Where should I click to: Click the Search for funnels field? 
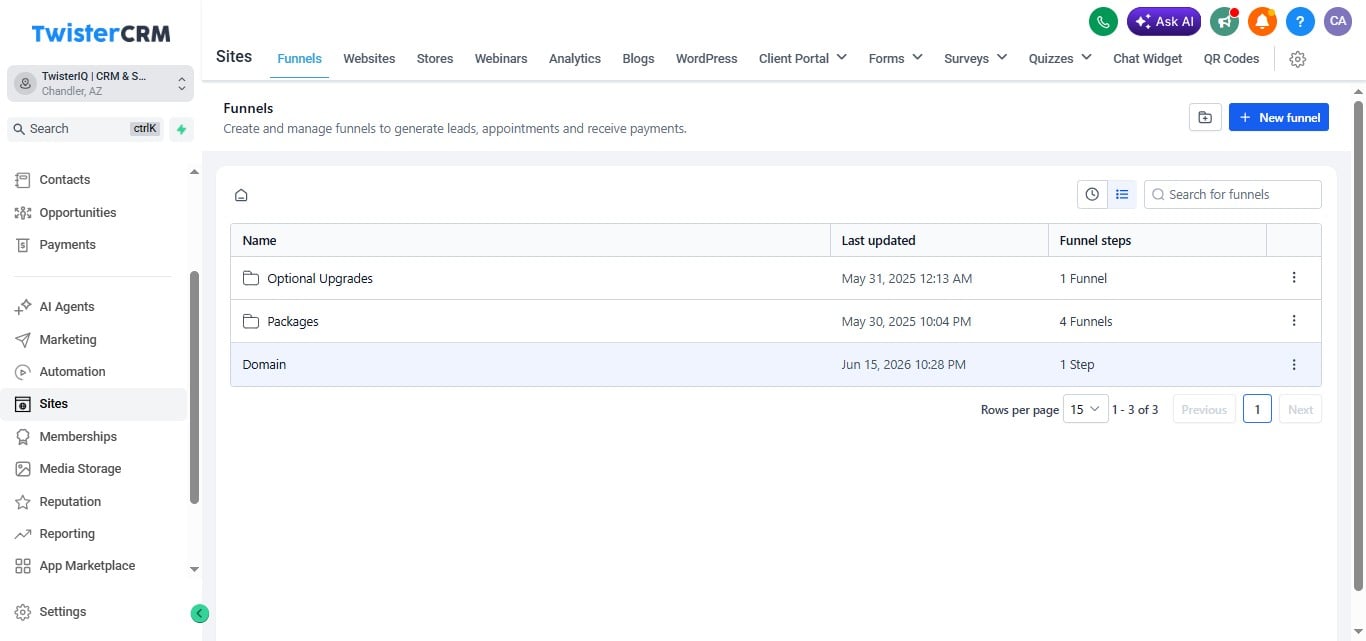1232,194
